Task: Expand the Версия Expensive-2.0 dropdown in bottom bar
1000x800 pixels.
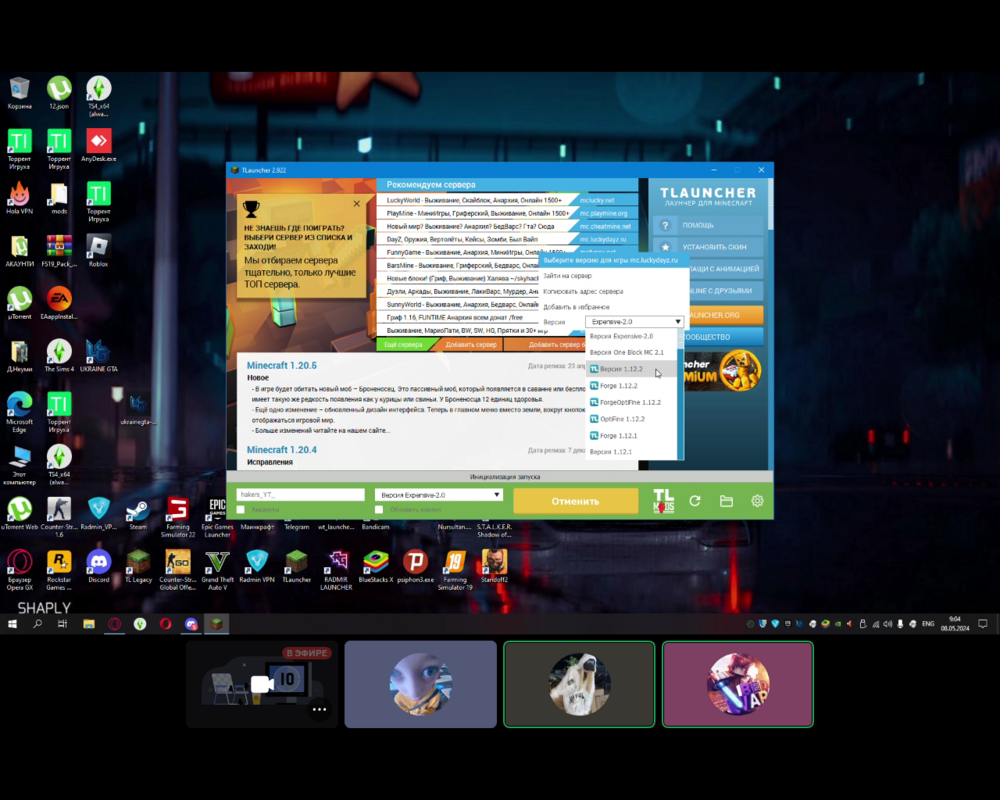Action: [439, 495]
